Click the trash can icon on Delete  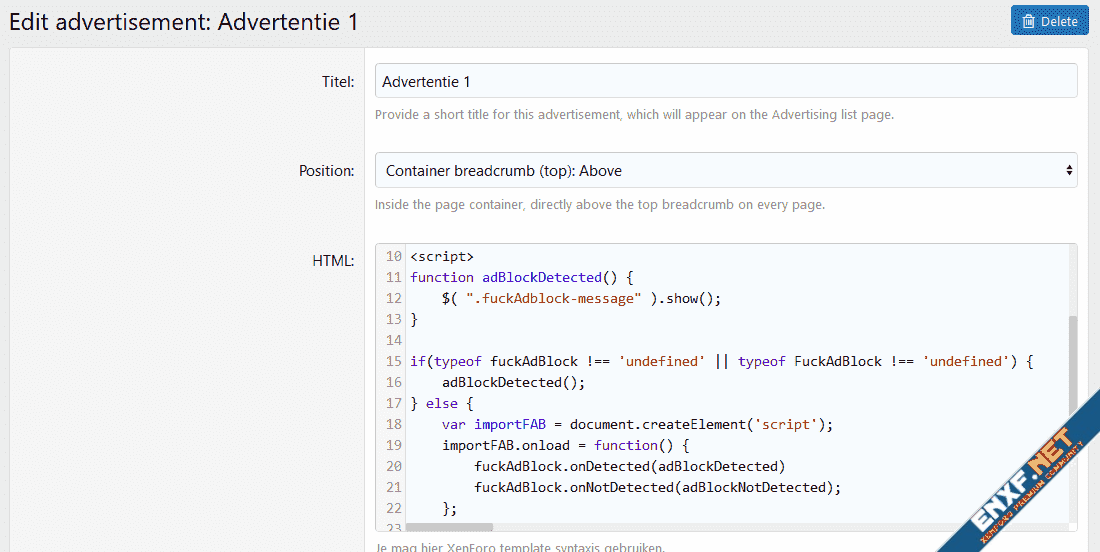1028,21
